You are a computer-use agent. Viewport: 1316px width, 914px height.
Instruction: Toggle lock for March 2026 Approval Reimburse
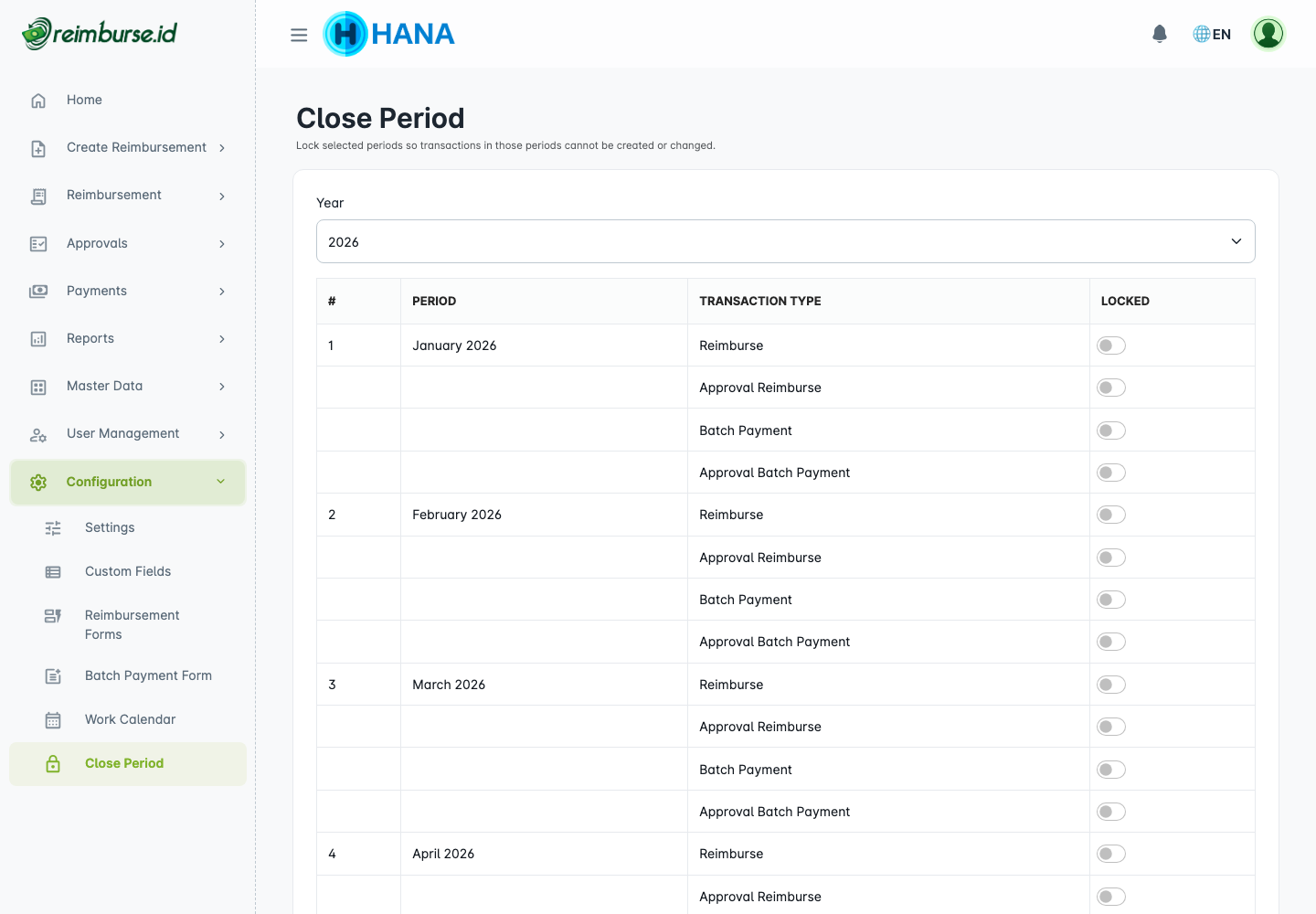[x=1111, y=727]
